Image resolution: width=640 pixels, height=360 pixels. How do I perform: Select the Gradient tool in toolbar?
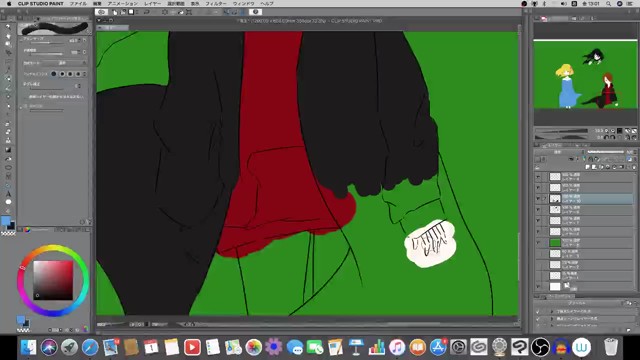8,150
